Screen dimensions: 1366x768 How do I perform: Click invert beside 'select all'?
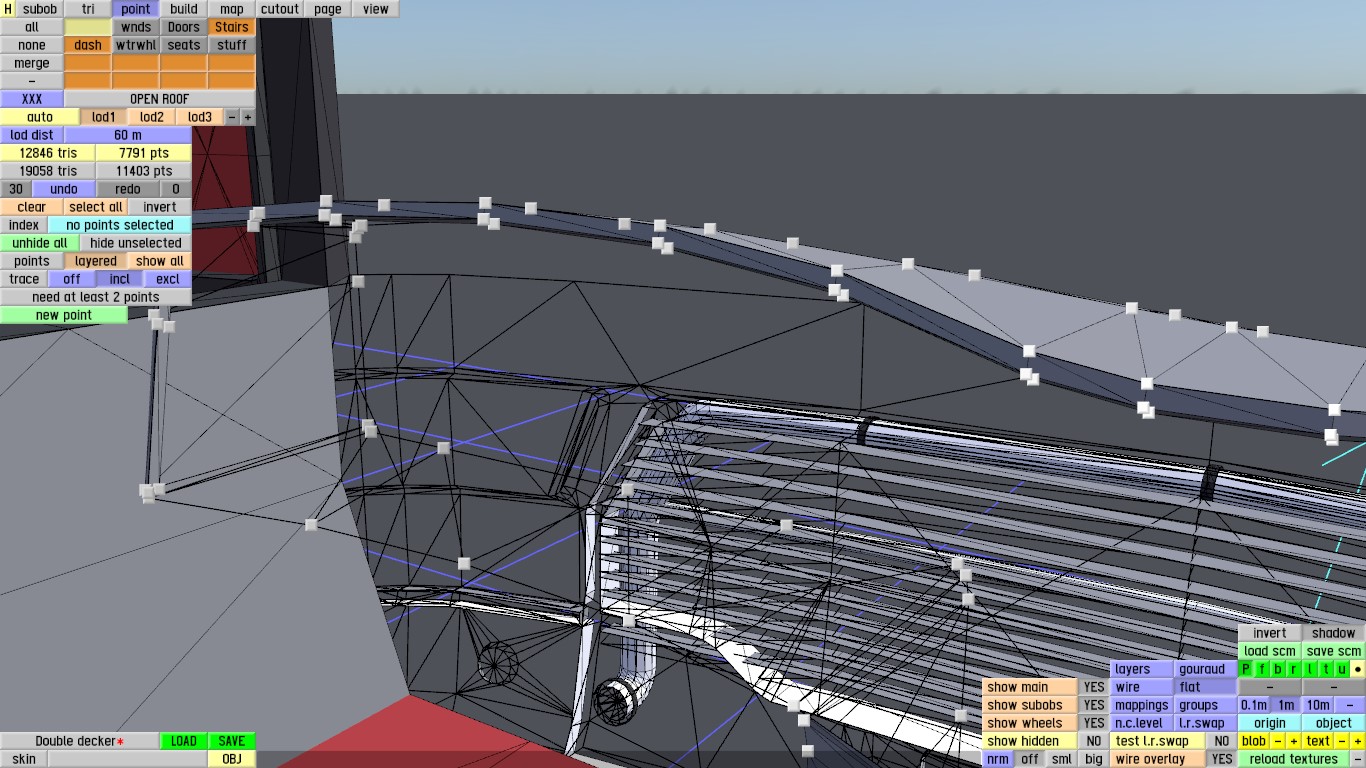point(160,207)
